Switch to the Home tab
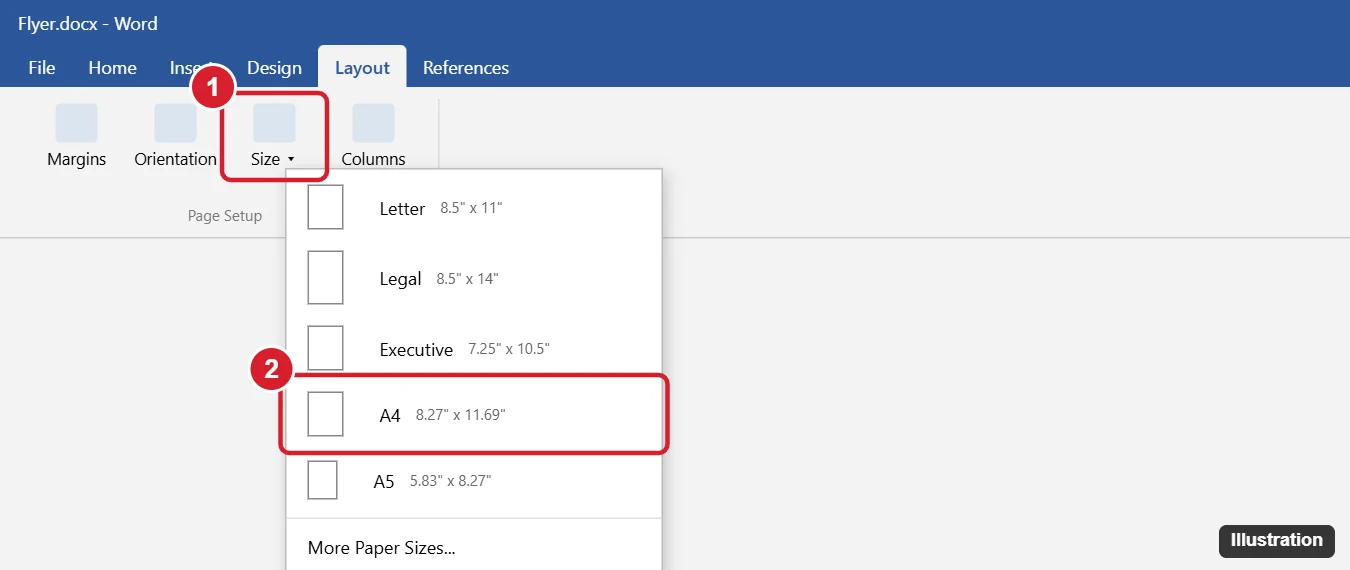 tap(112, 68)
